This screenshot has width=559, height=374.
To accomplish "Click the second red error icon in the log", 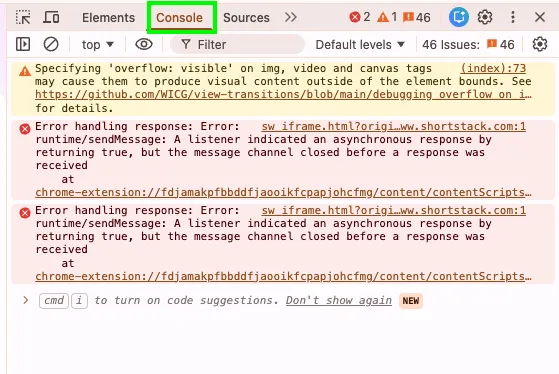I will 25,213.
